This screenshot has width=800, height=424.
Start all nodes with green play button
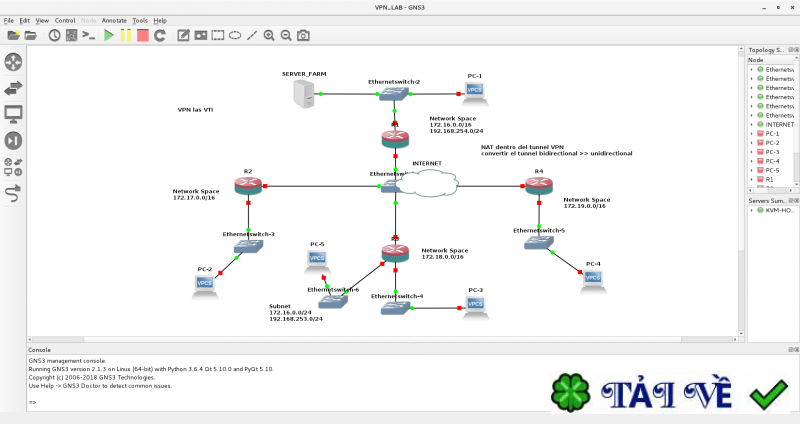point(109,35)
